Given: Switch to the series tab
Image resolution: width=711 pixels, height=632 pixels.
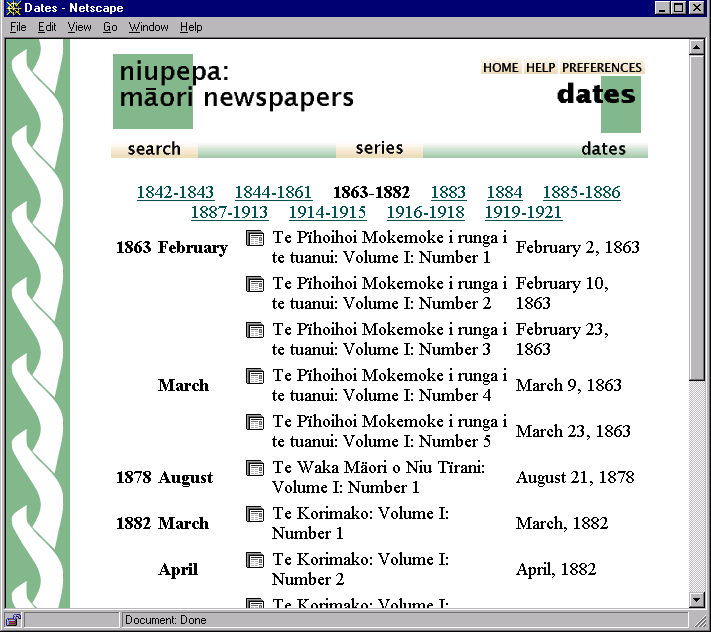Looking at the screenshot, I should (379, 148).
